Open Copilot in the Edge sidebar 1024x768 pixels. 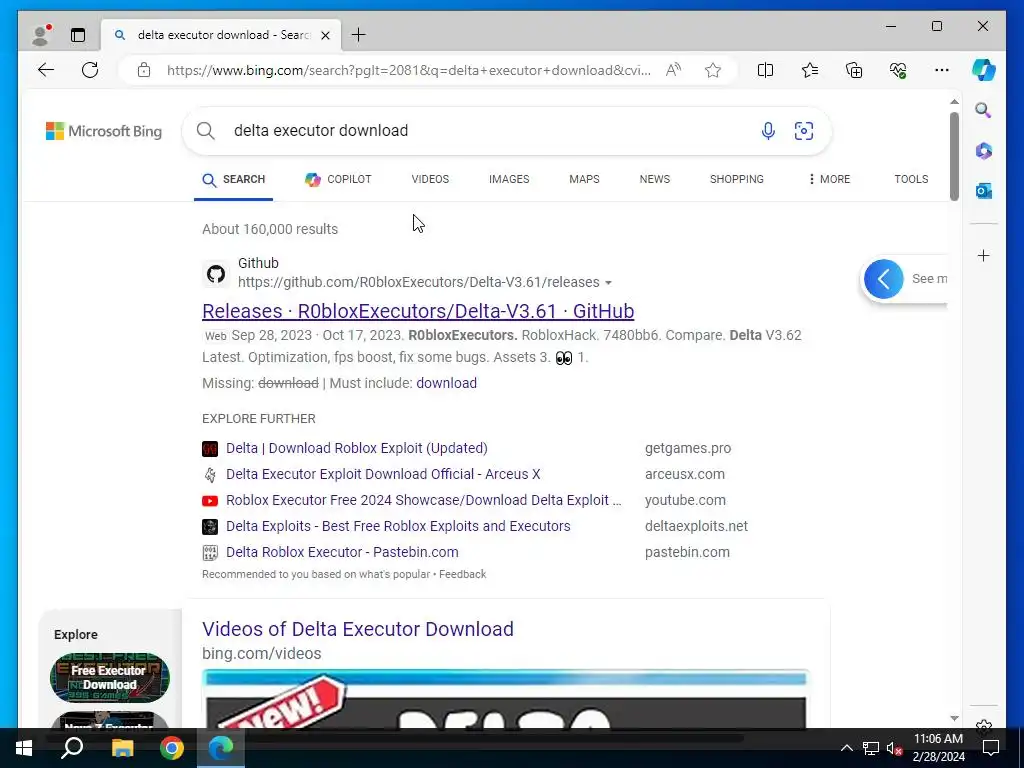984,70
